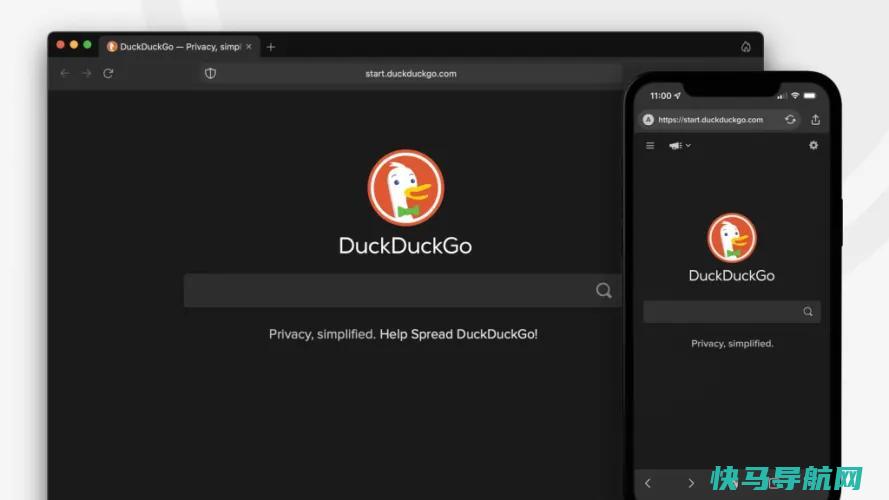Viewport: 889px width, 500px height.
Task: Click the desktop browser back arrow
Action: pyautogui.click(x=65, y=73)
